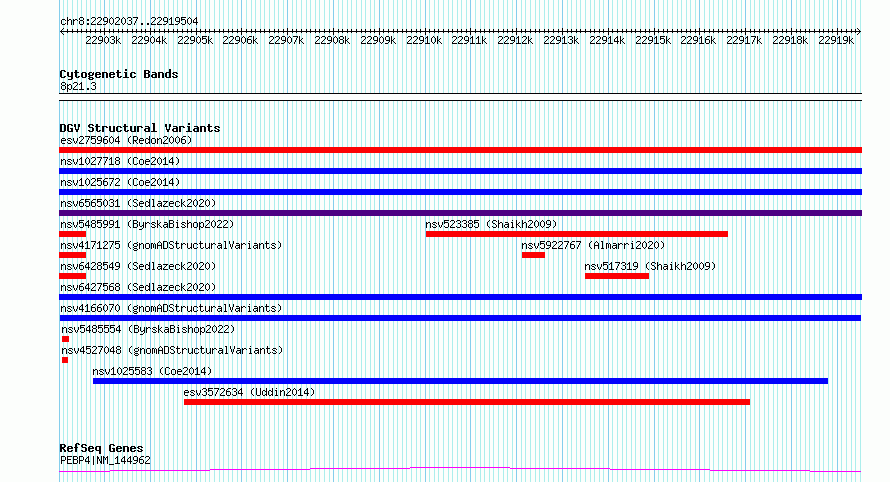The height and width of the screenshot is (482, 890).
Task: Click the Cytogenetic Bands track title
Action: [x=119, y=74]
